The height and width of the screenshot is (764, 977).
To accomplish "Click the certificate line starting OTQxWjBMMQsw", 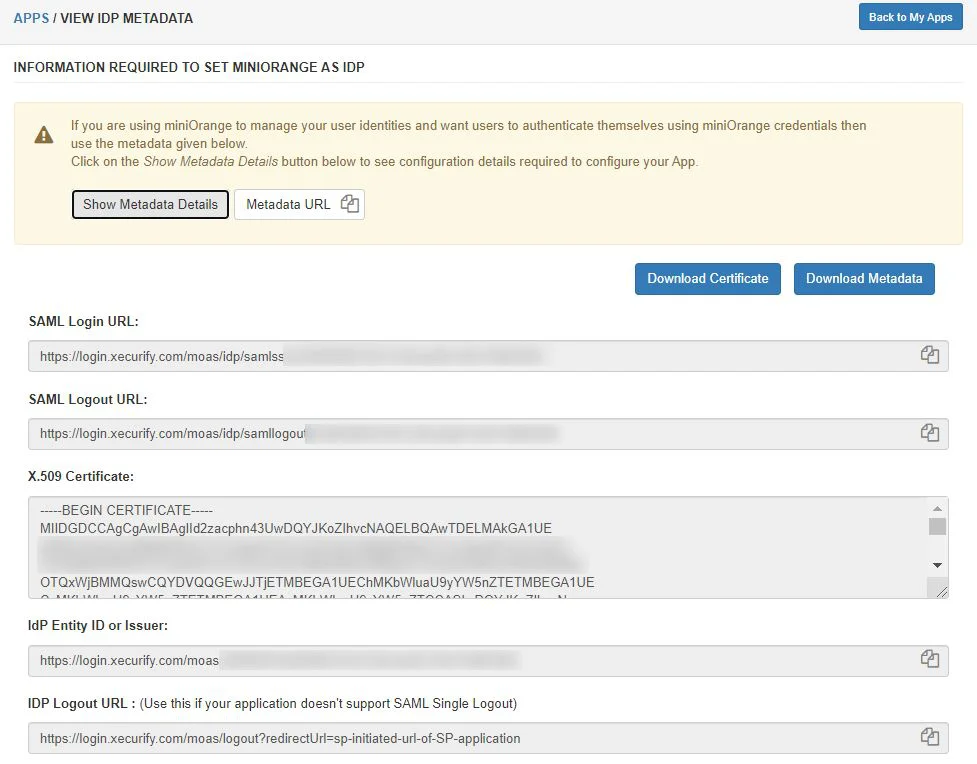I will pyautogui.click(x=317, y=583).
